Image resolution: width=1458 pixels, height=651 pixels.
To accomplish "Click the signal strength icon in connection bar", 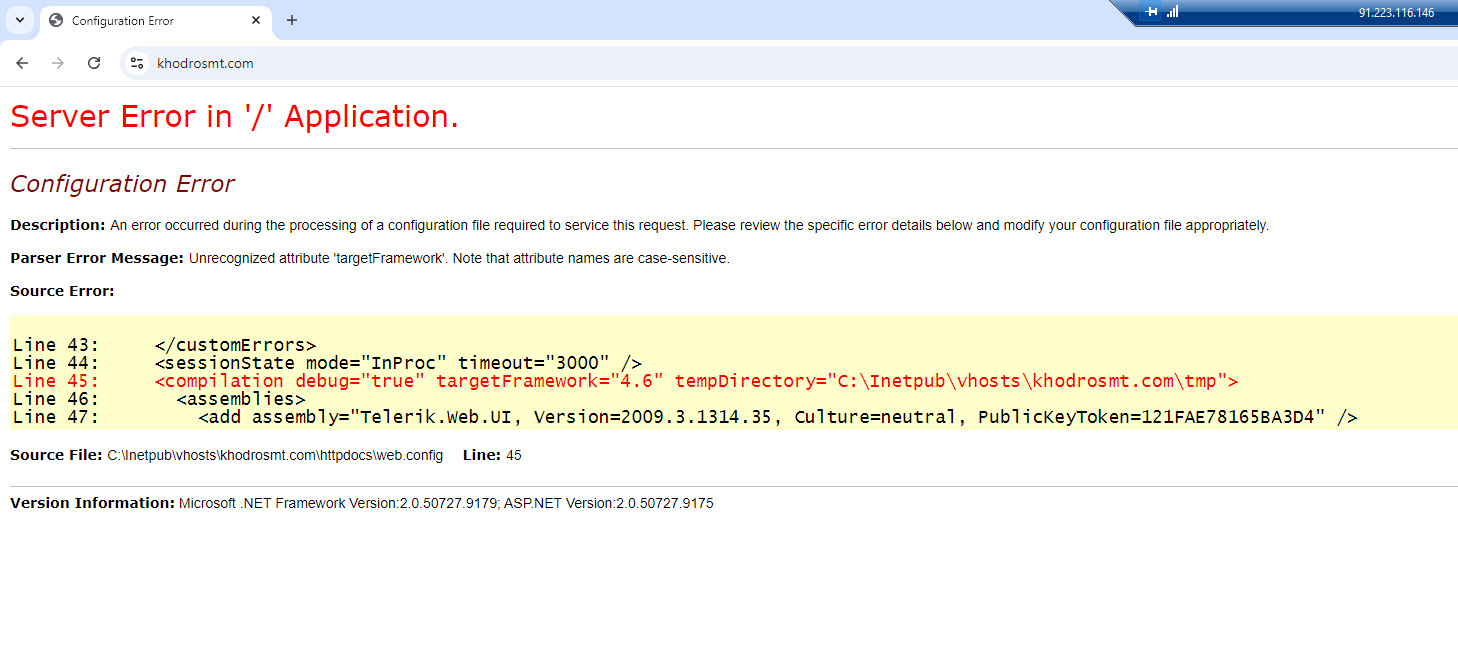I will tap(1172, 12).
